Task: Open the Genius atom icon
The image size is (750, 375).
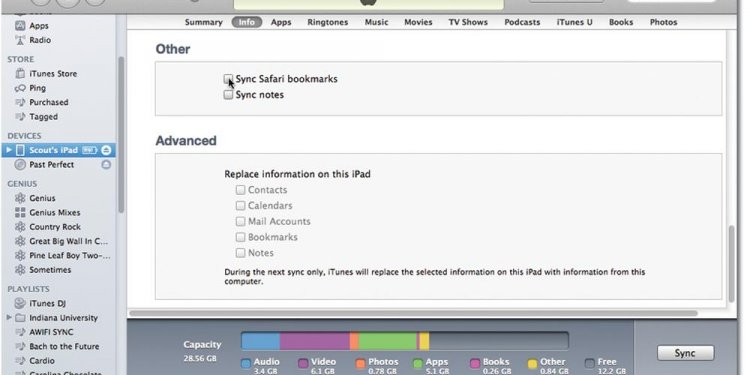Action: pyautogui.click(x=20, y=198)
